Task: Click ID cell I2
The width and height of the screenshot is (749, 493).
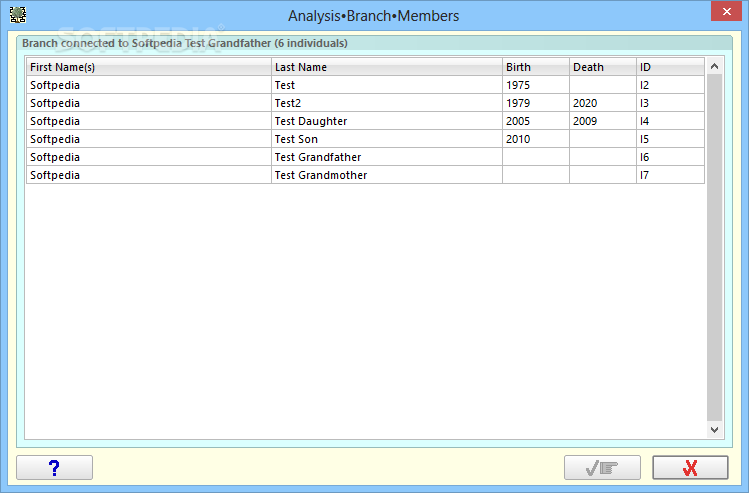Action: pos(670,85)
